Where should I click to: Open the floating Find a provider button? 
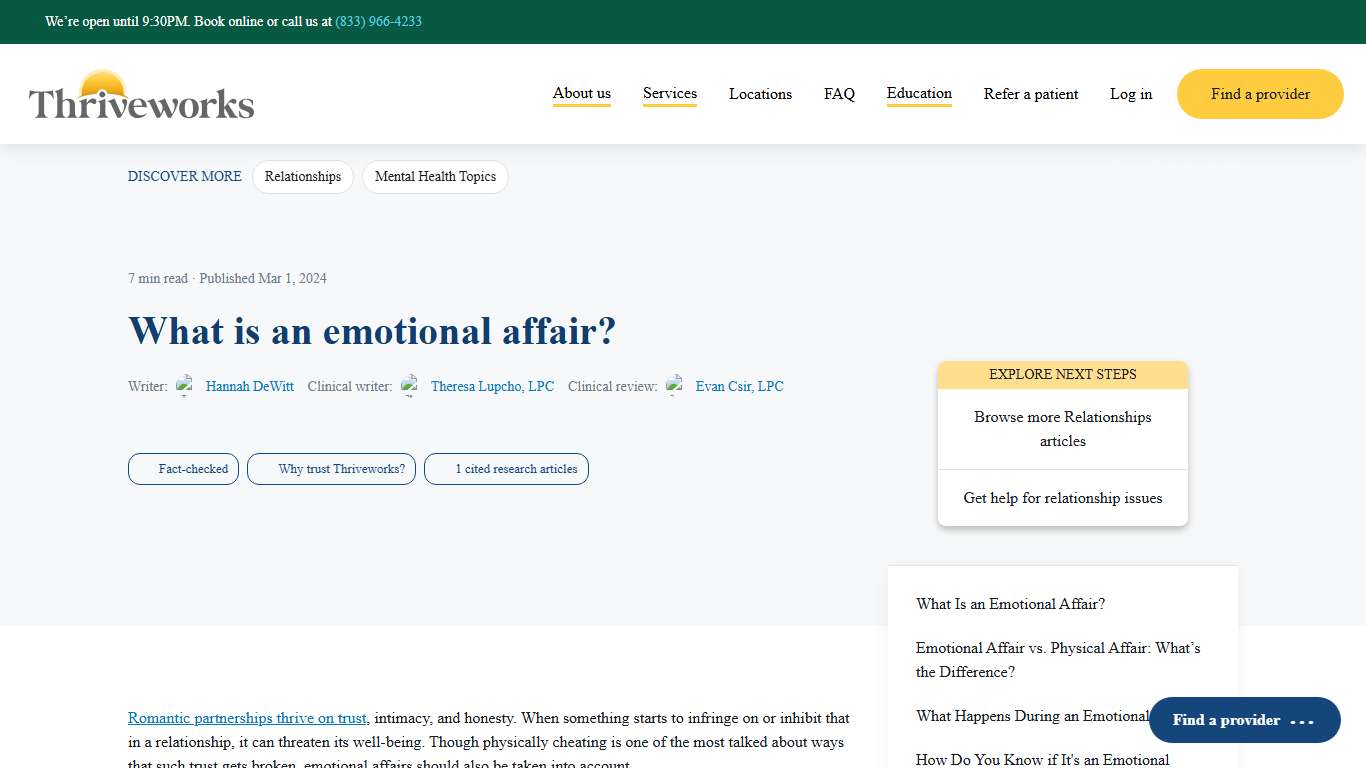(1244, 720)
